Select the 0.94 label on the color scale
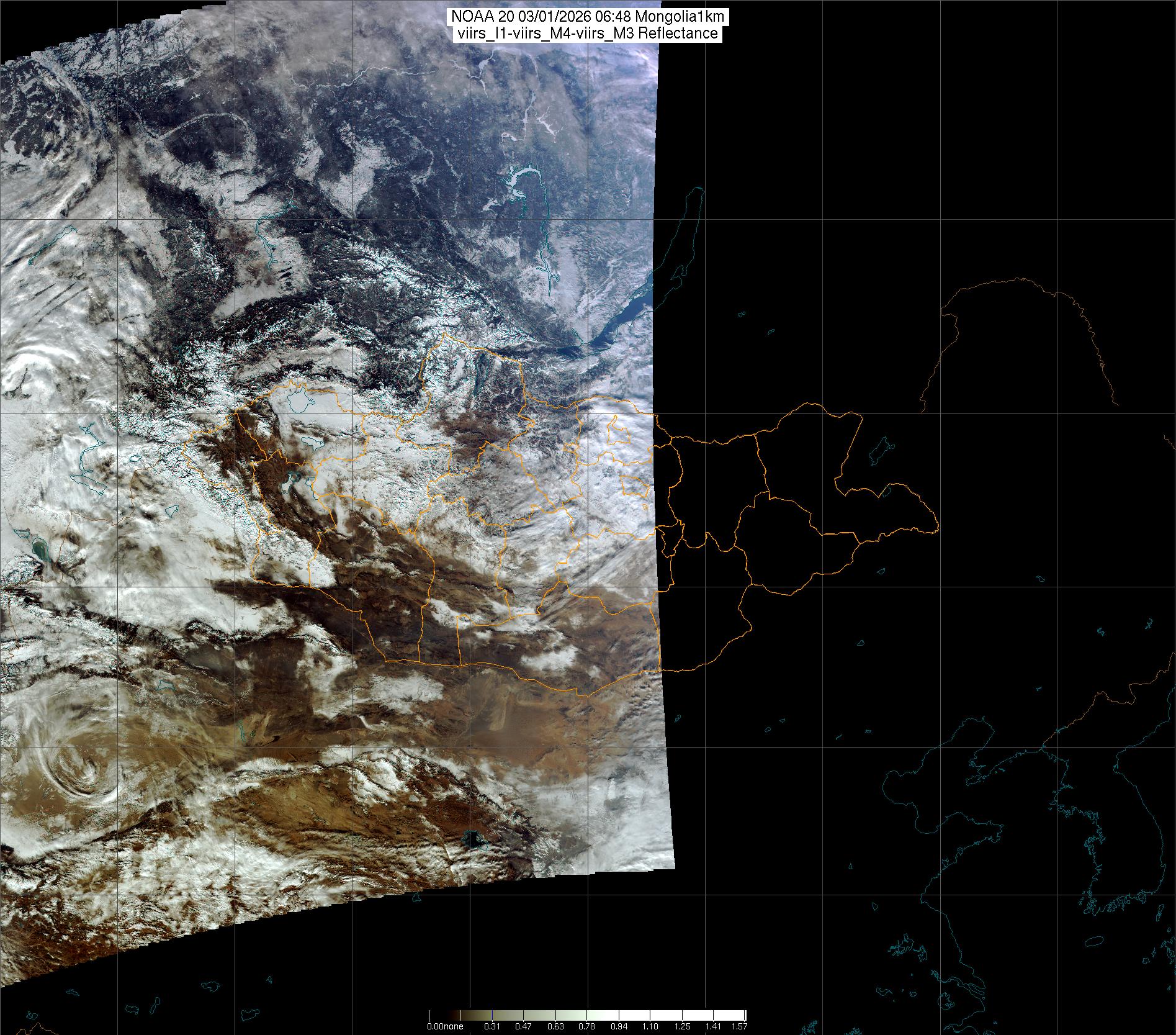 coord(618,1026)
